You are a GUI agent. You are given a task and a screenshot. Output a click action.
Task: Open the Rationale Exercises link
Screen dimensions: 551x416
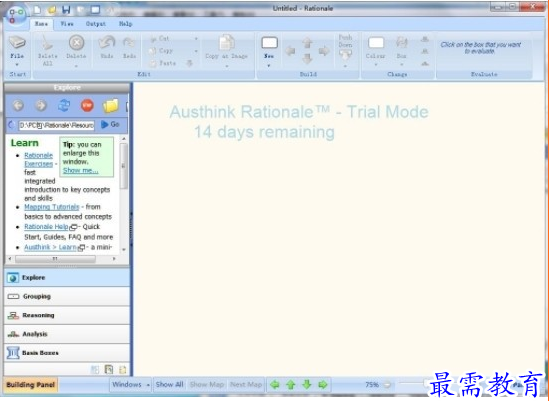pos(38,160)
